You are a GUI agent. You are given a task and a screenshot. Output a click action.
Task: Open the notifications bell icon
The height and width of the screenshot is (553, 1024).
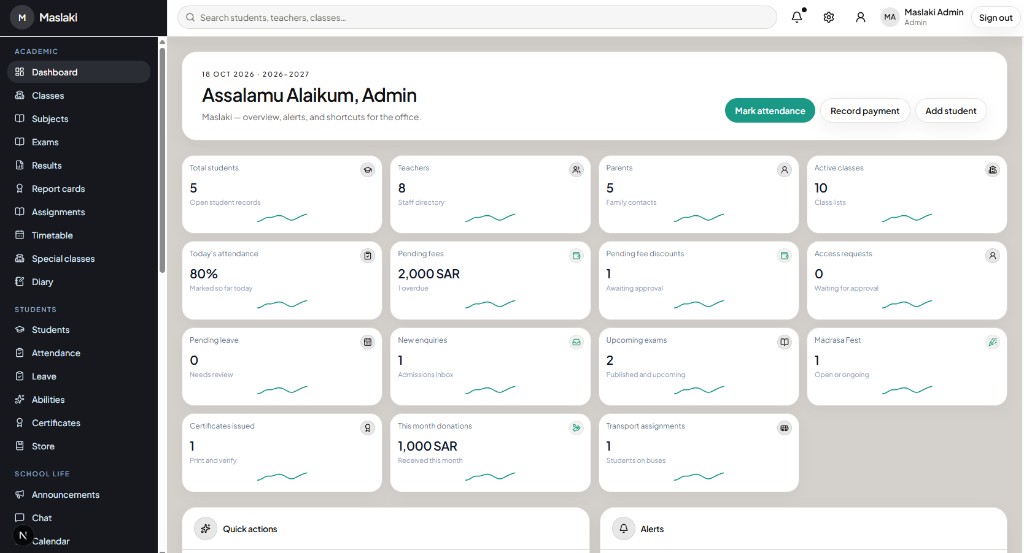[x=797, y=18]
